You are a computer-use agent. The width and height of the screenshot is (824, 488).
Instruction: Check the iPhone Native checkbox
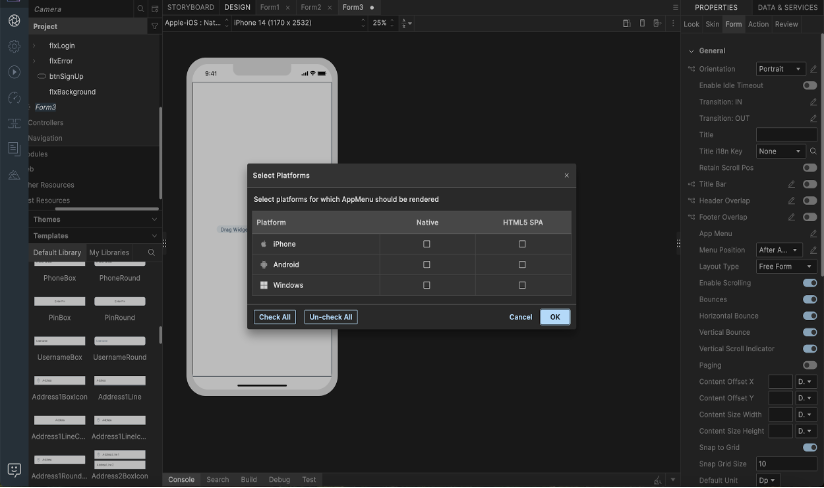tap(427, 244)
